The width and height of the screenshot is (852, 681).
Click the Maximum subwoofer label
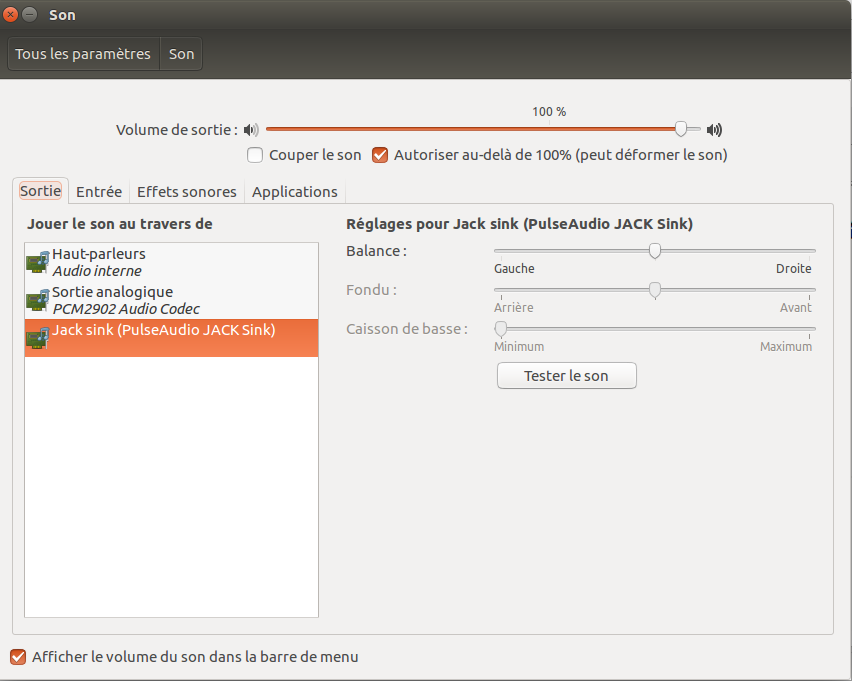(x=786, y=347)
